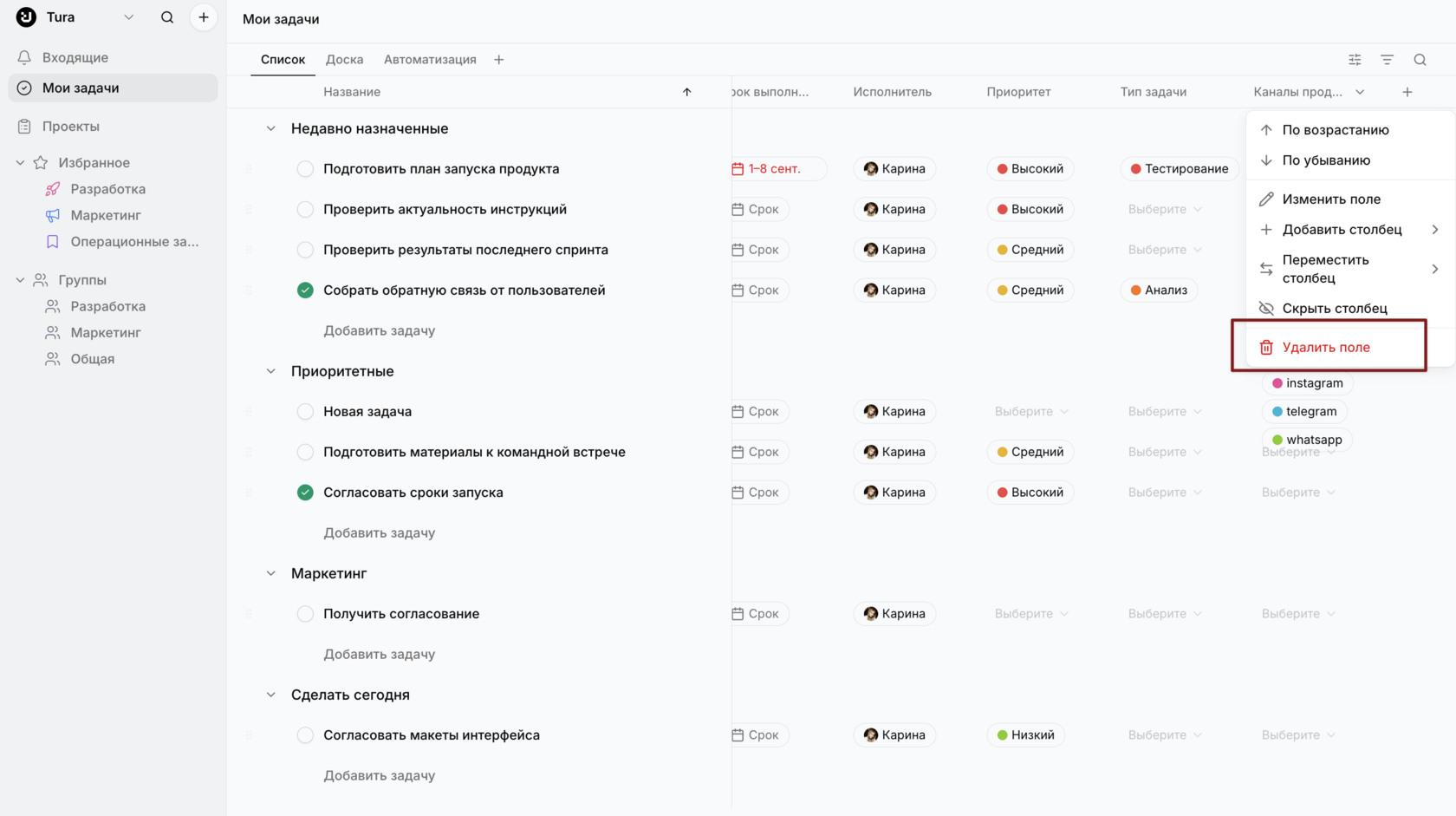Click 'Добавить задачу' under Маркетинг section
Screen dimensions: 1456x816
380,655
